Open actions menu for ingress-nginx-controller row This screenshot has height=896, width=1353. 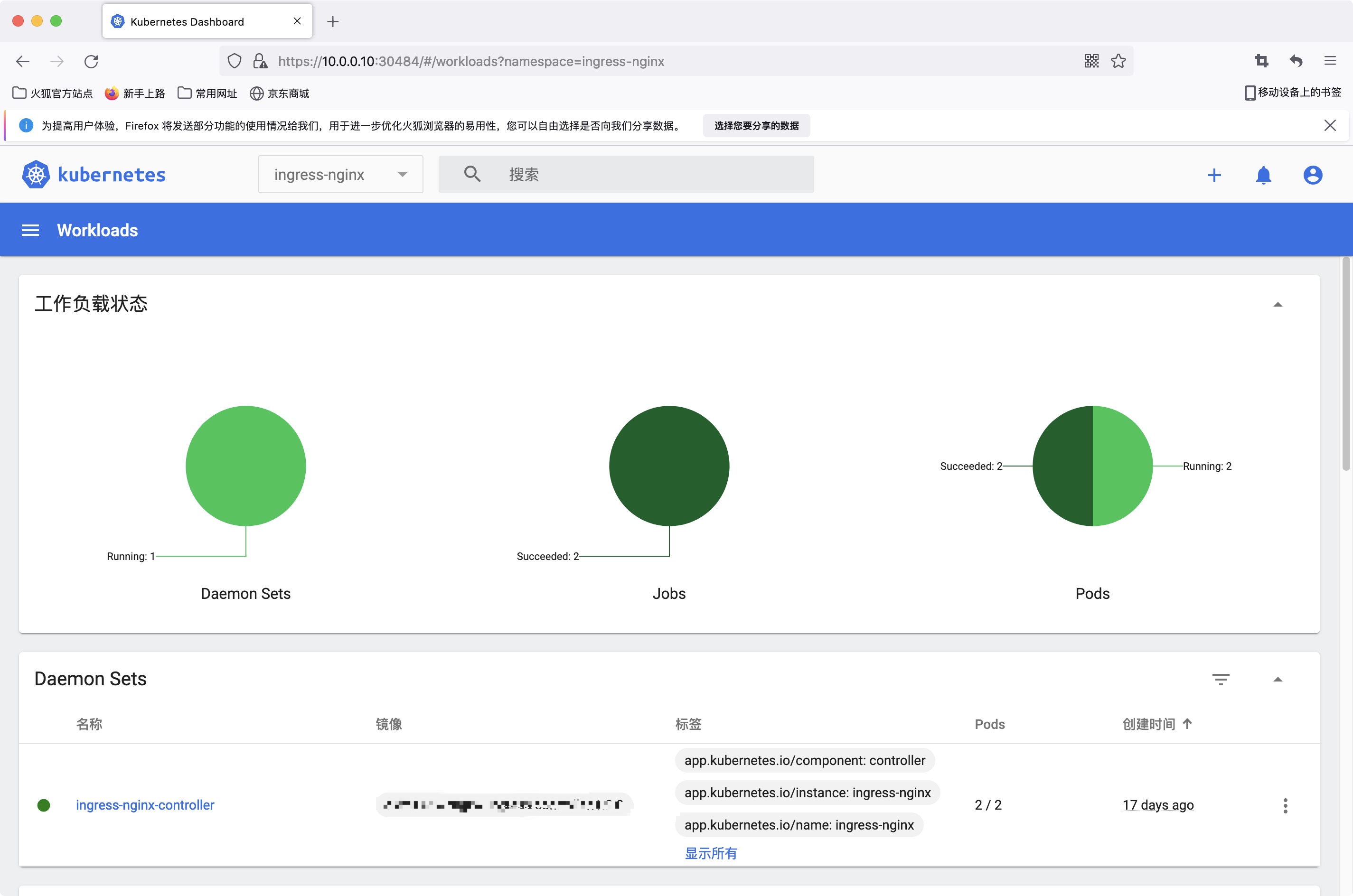pyautogui.click(x=1286, y=806)
